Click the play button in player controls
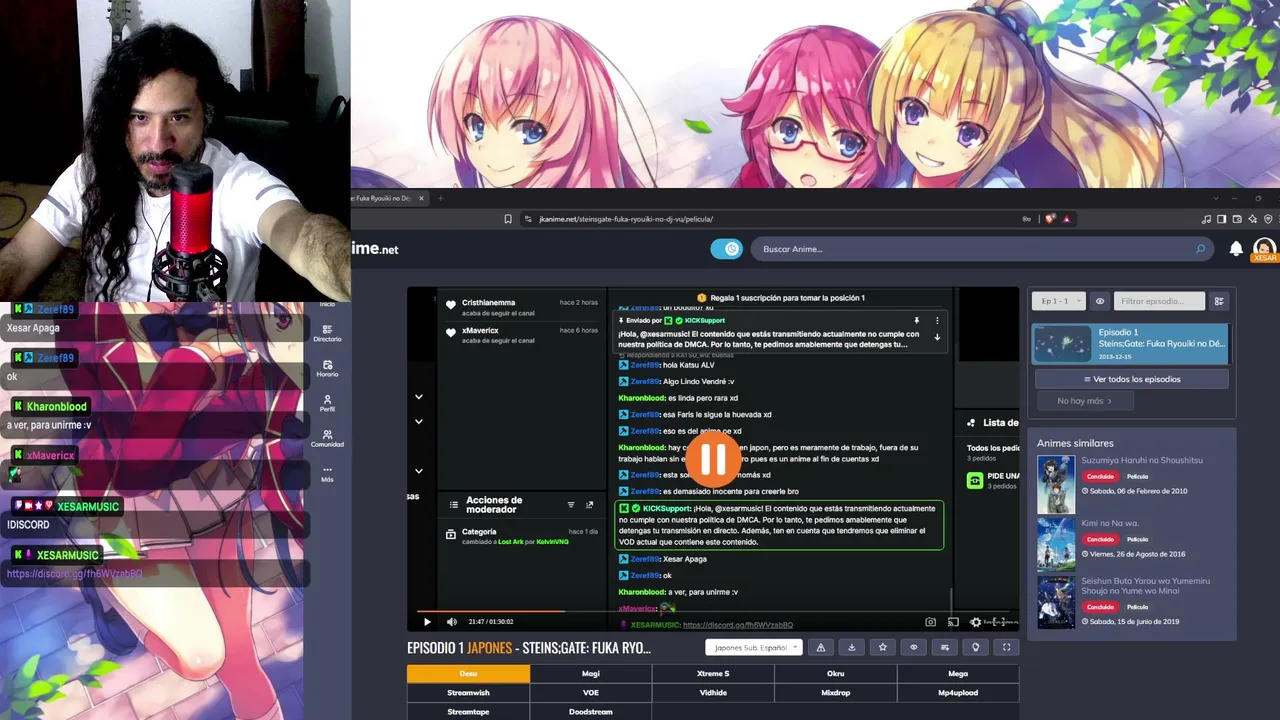The width and height of the screenshot is (1280, 720). point(427,622)
